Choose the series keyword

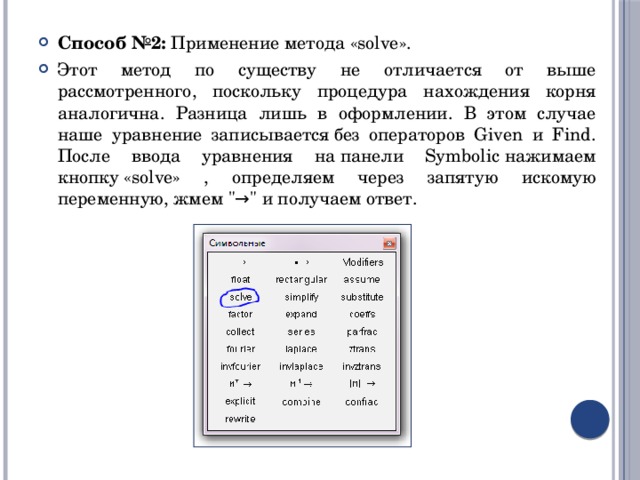[x=301, y=332]
